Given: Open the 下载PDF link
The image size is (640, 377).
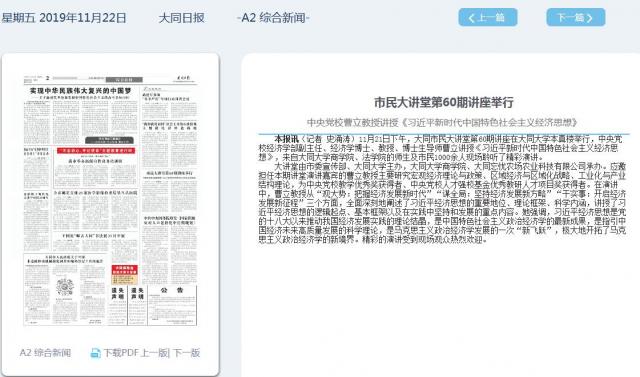Looking at the screenshot, I should click(121, 353).
